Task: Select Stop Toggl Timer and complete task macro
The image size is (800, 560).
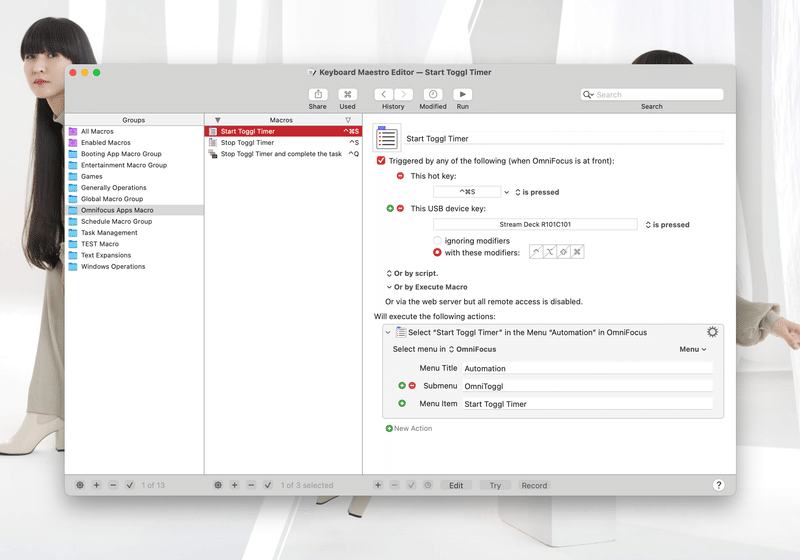Action: (x=284, y=154)
